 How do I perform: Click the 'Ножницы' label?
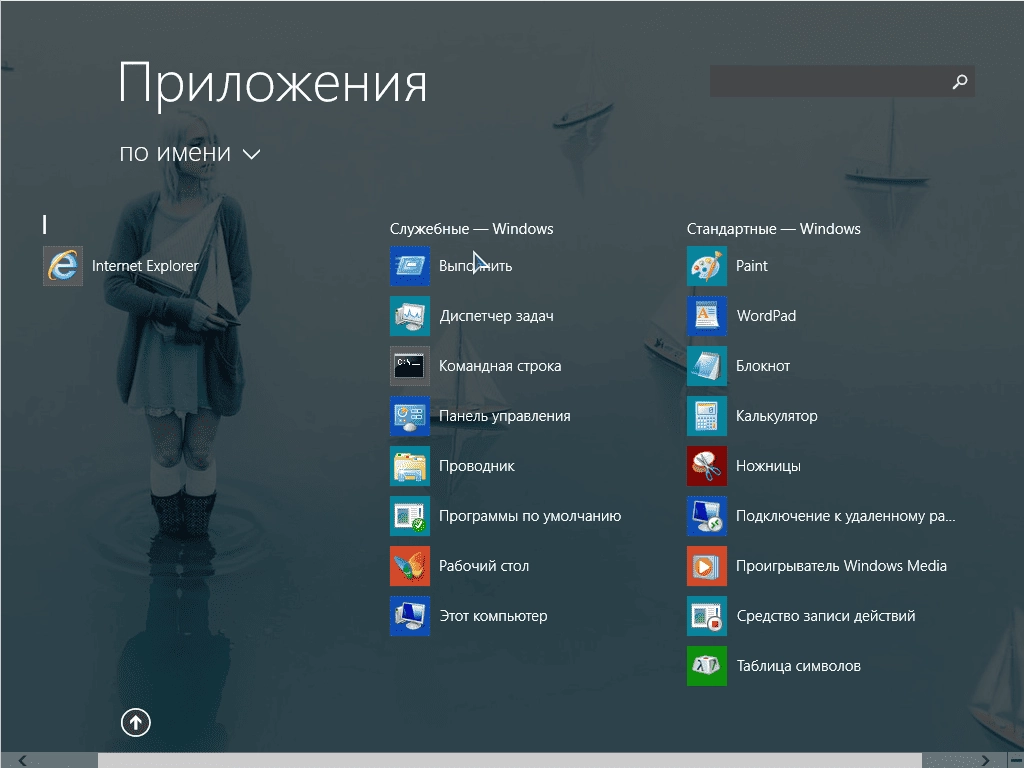(x=769, y=466)
